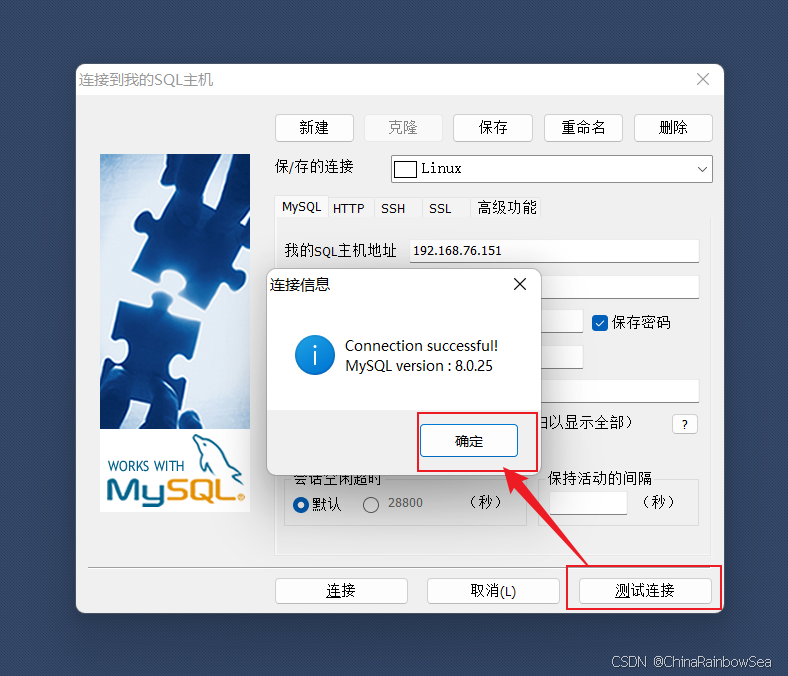
Task: Open the SSH tab
Action: point(392,208)
